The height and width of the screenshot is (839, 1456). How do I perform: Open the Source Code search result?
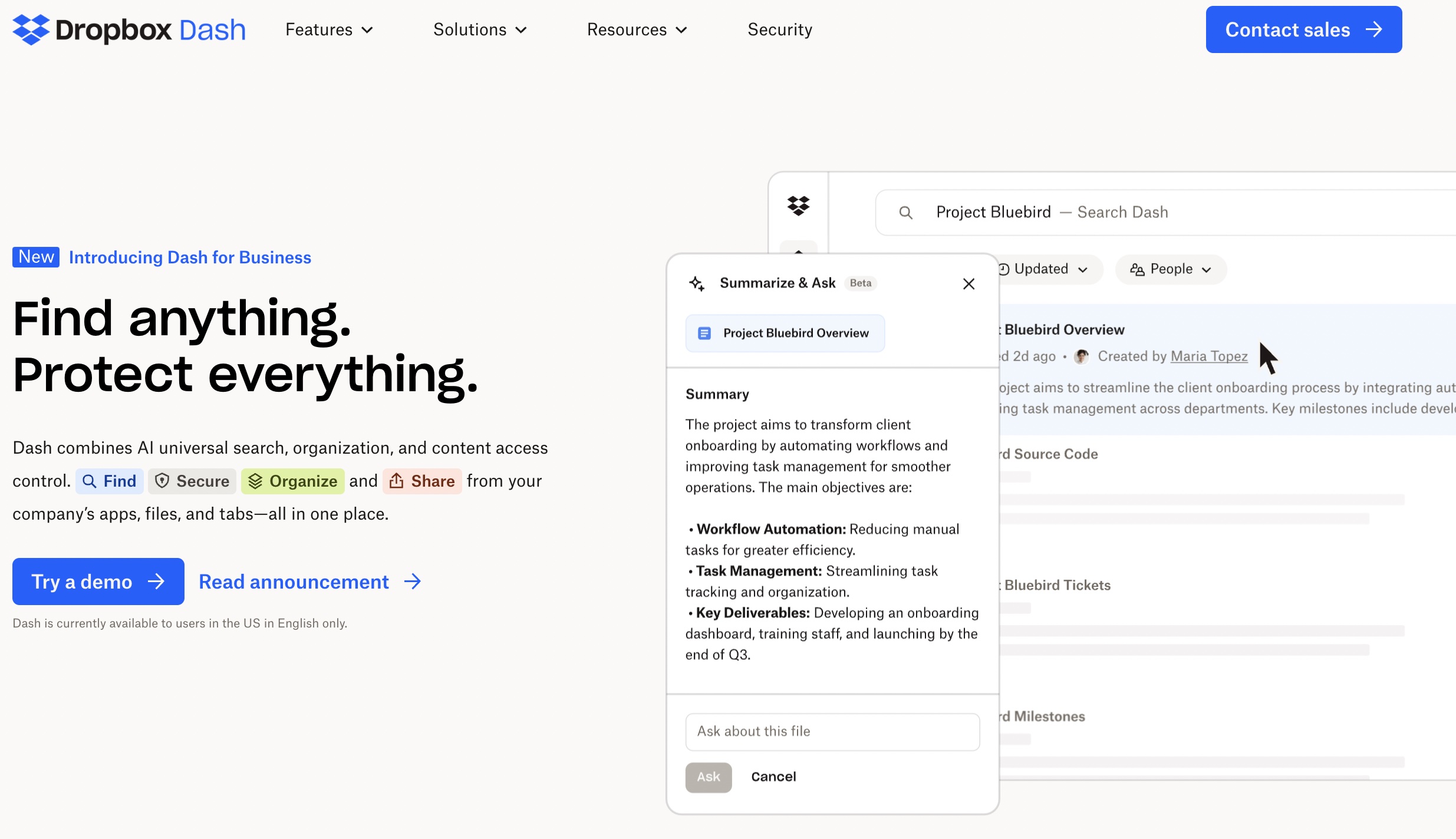tap(1049, 454)
